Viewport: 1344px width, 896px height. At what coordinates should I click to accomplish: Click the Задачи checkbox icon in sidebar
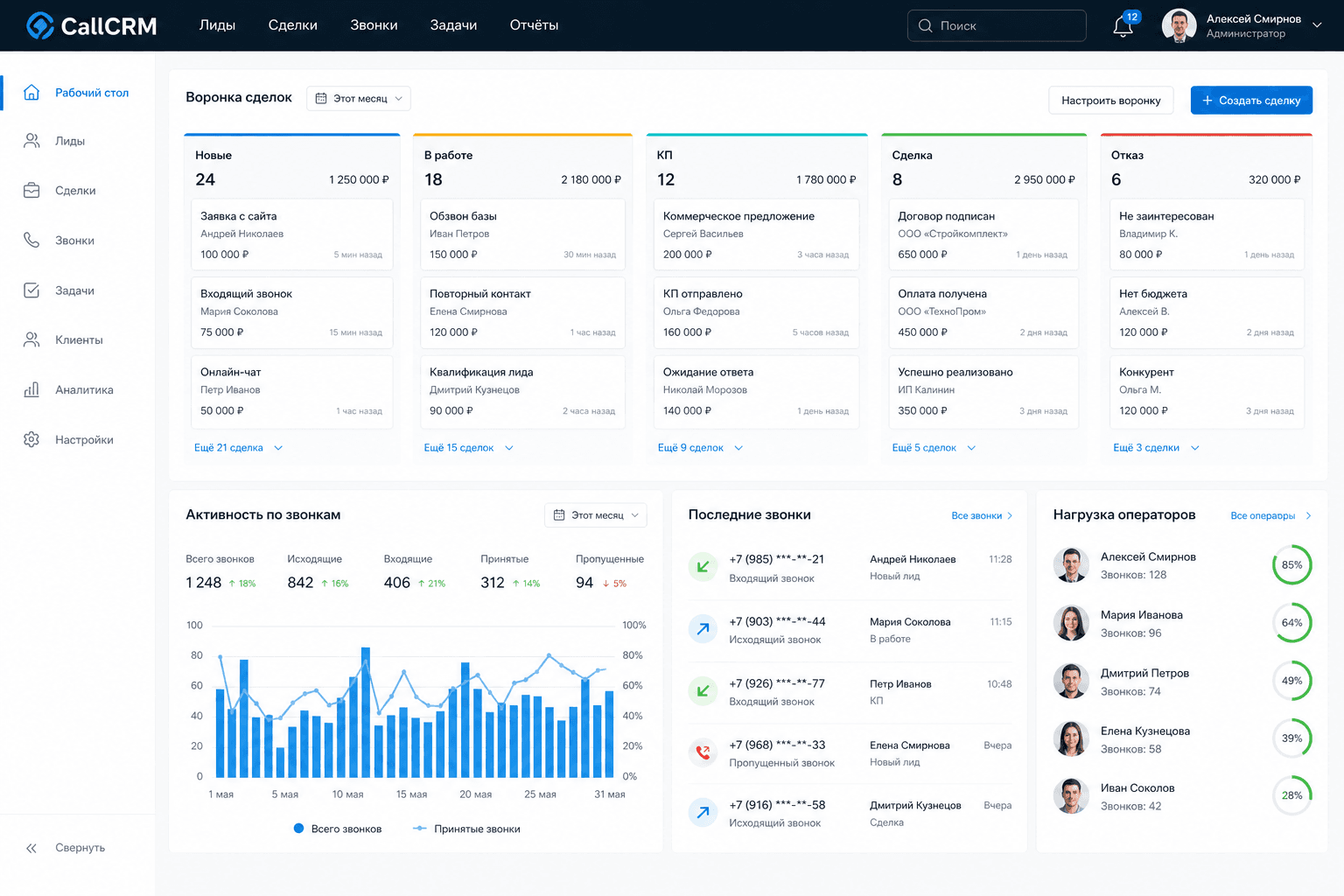[x=31, y=290]
